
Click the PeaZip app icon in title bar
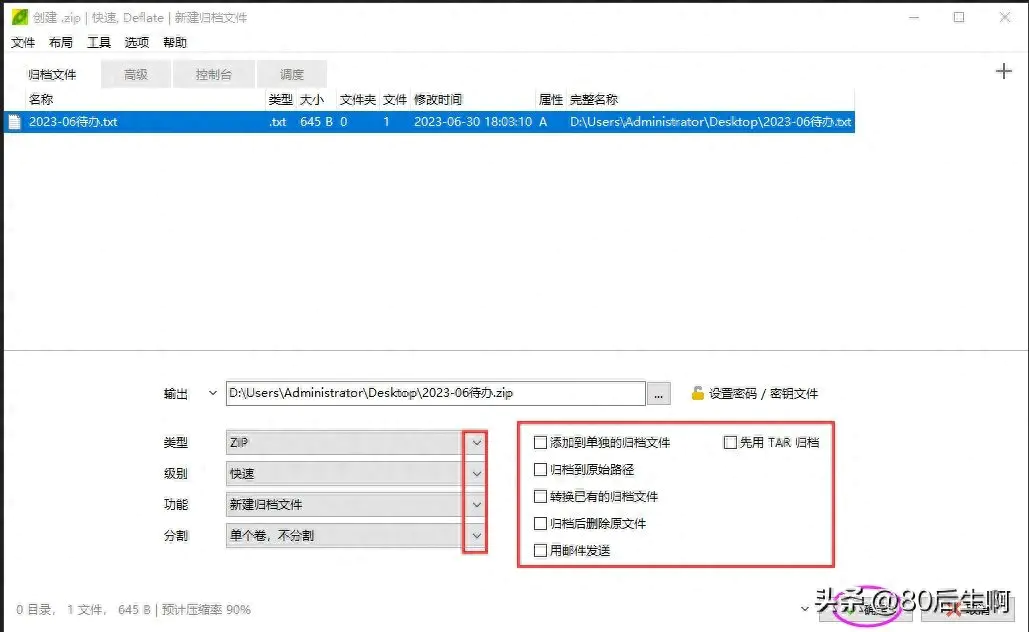click(x=17, y=17)
